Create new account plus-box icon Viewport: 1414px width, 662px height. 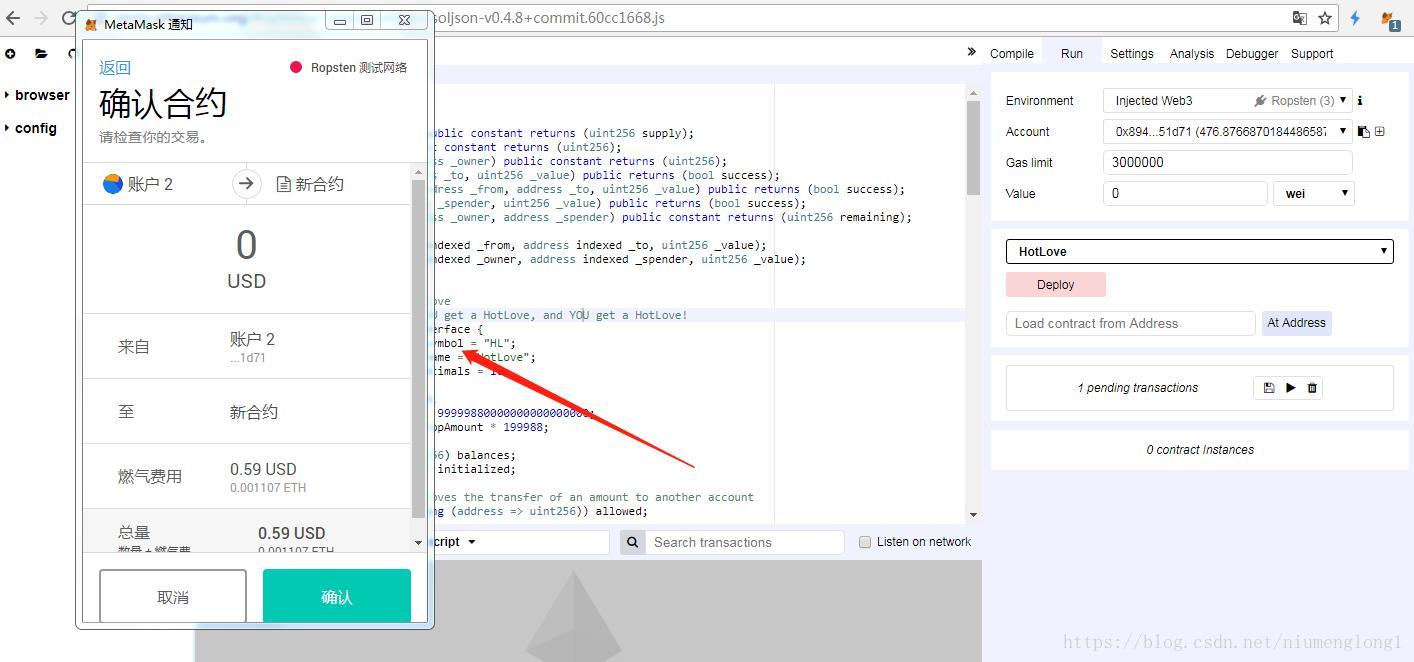pyautogui.click(x=1380, y=131)
